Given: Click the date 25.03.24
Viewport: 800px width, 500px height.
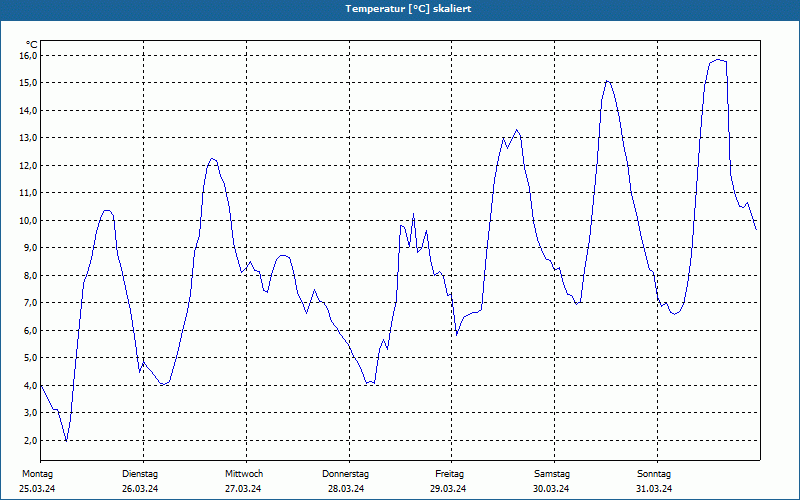Looking at the screenshot, I should pyautogui.click(x=37, y=489).
